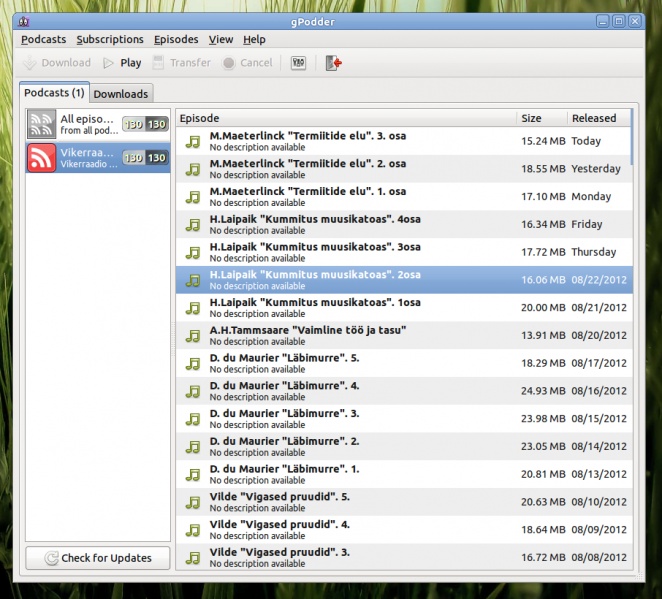Switch to the Downloads tab
Viewport: 662px width, 599px height.
tap(121, 94)
